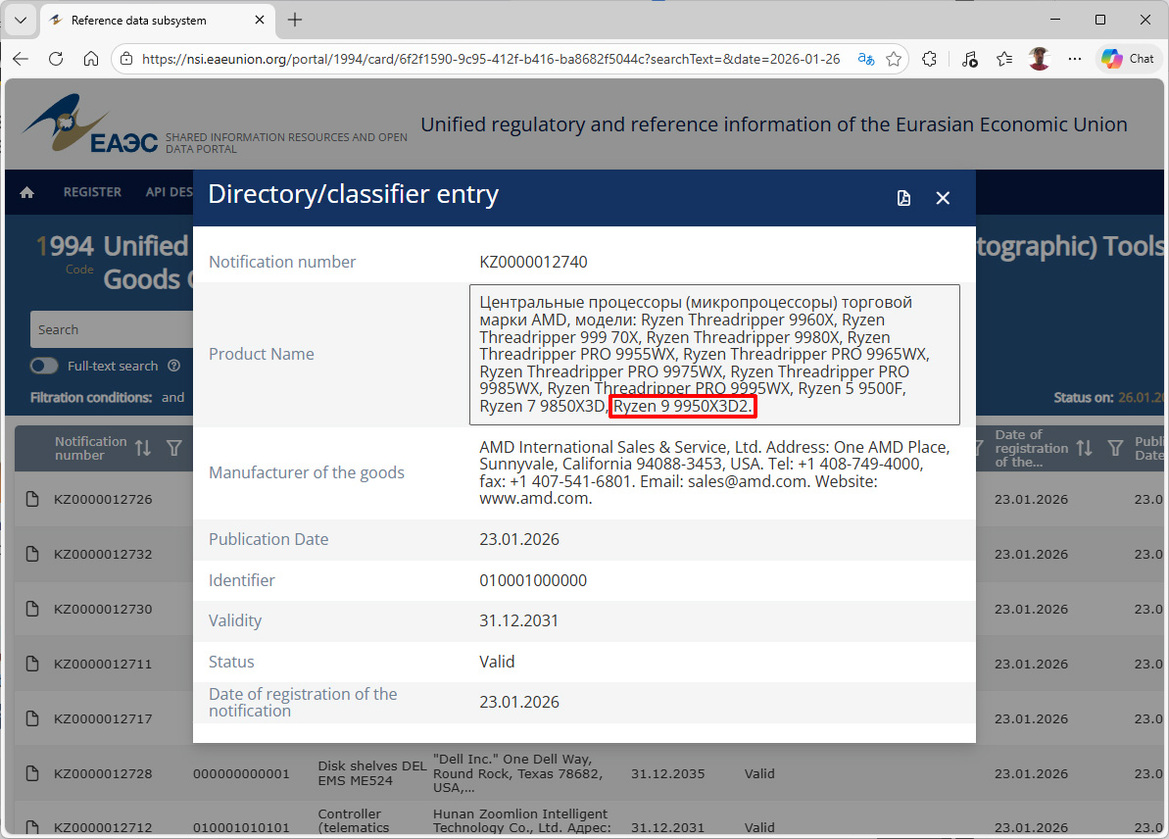Switch to the Reference data subsystem tab

click(x=140, y=19)
